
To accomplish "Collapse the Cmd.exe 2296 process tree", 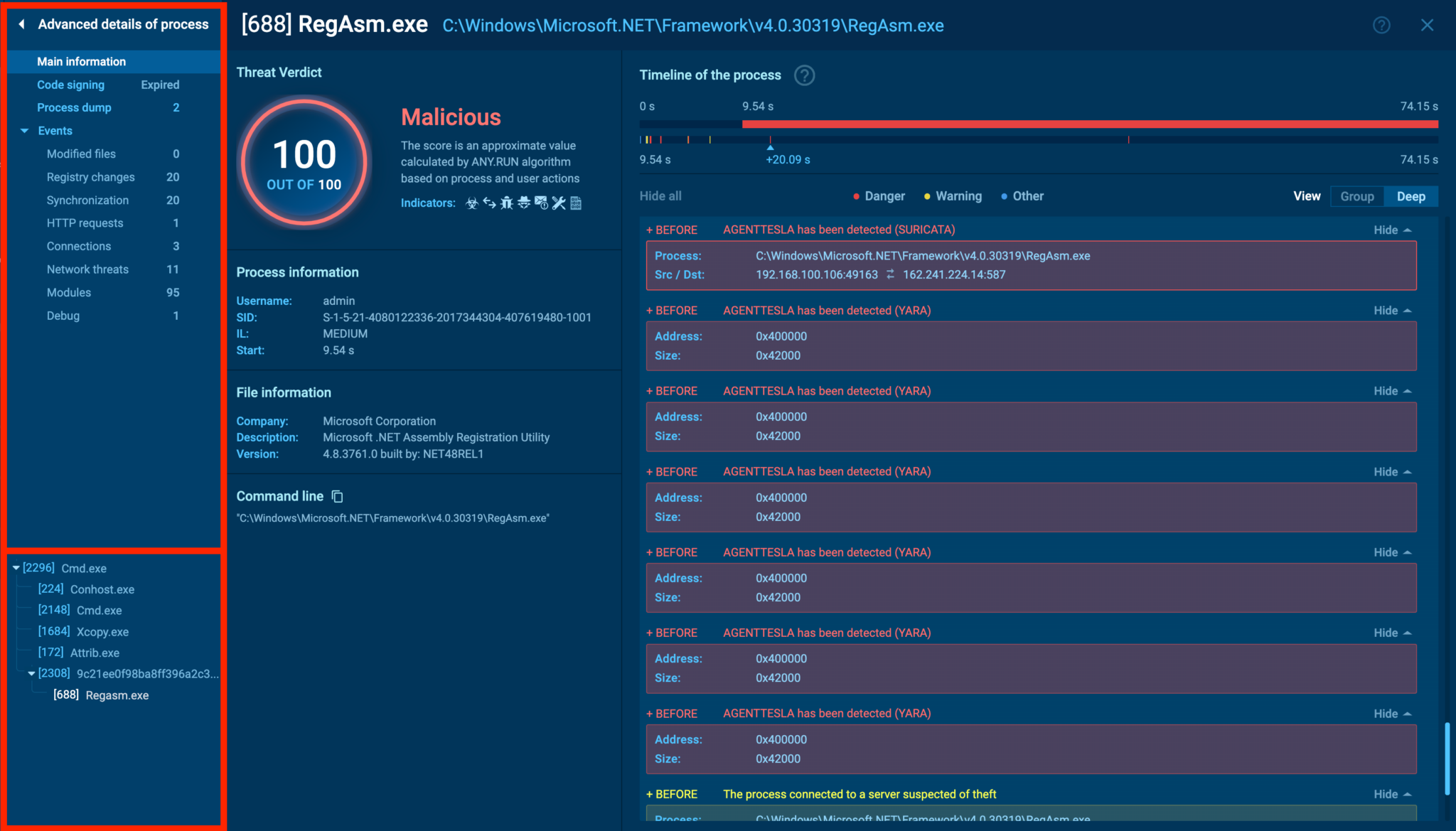I will point(16,568).
